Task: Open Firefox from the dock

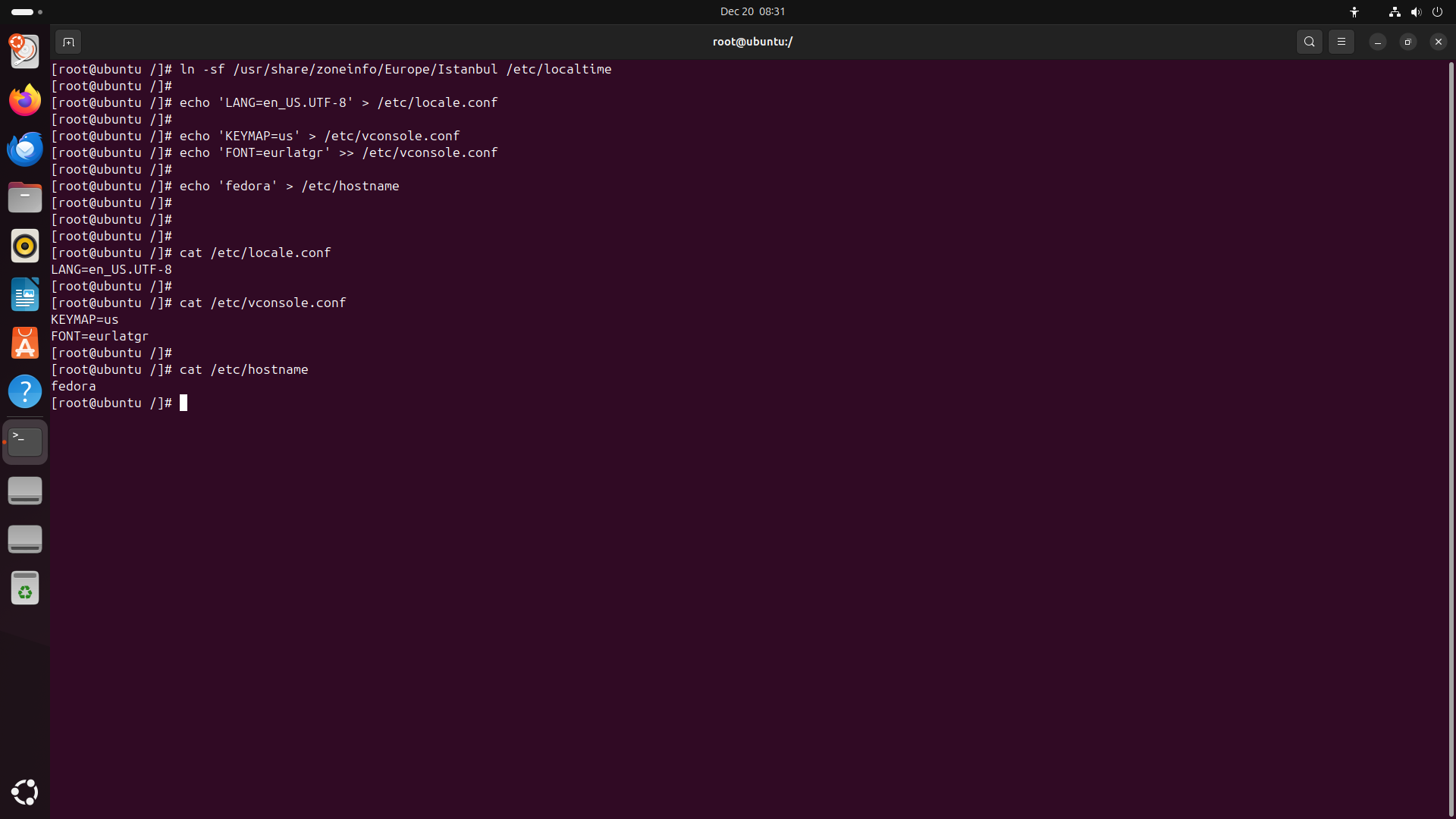Action: [x=25, y=100]
